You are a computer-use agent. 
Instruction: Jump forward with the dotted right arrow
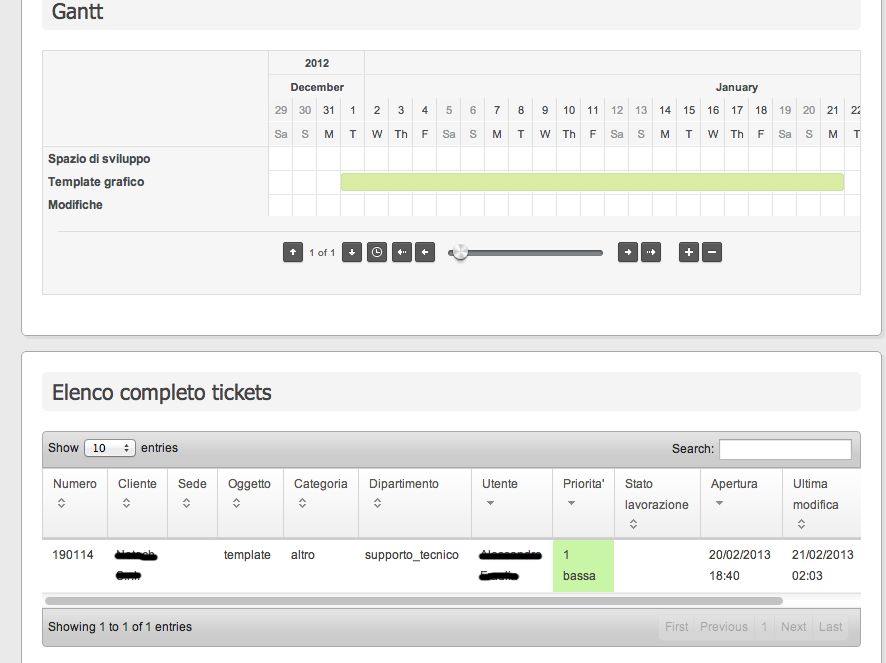click(651, 253)
